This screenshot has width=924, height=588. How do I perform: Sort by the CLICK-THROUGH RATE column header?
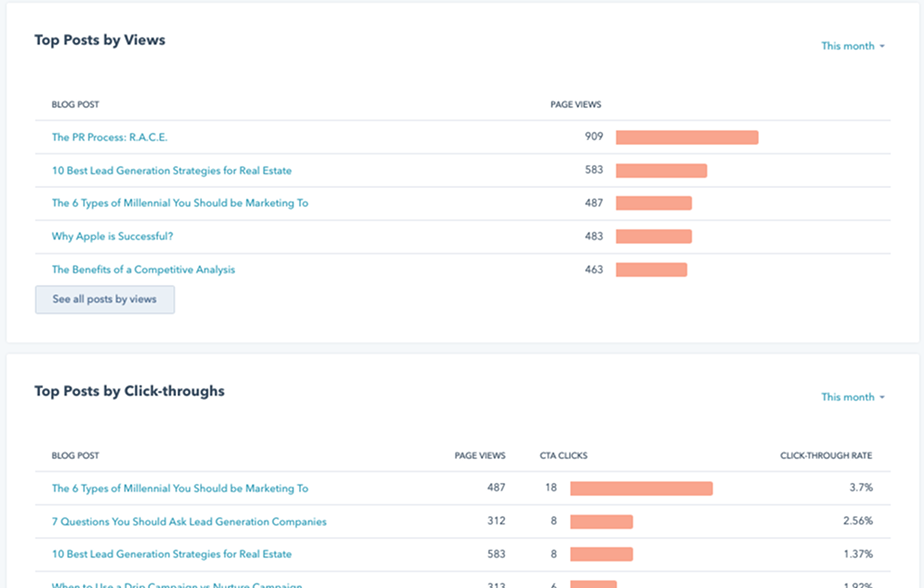826,456
